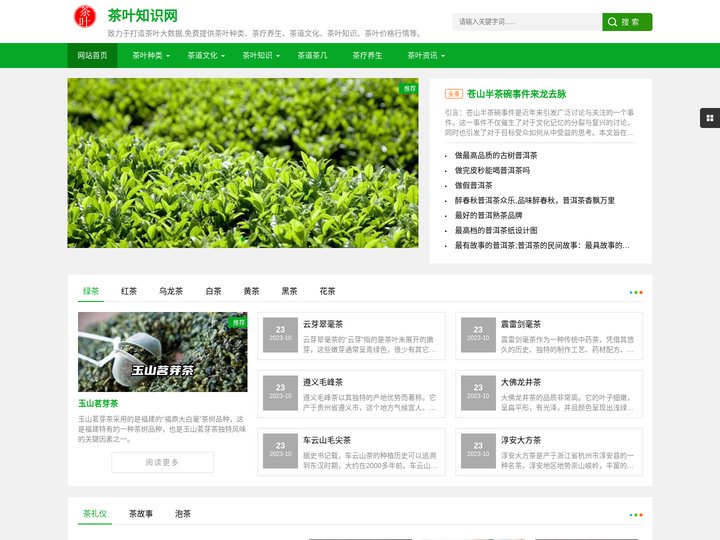Open article 最高档的普洱茶纸设计图

pyautogui.click(x=496, y=231)
